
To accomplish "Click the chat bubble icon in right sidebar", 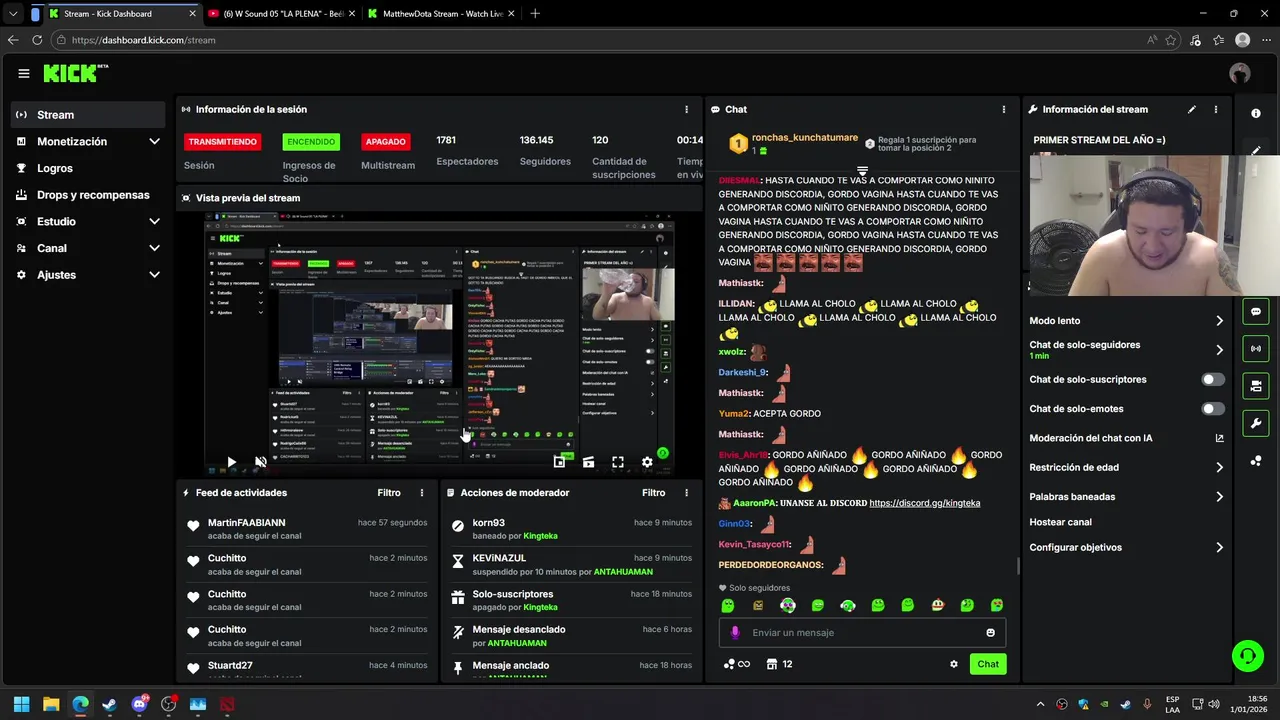I will pyautogui.click(x=1256, y=311).
